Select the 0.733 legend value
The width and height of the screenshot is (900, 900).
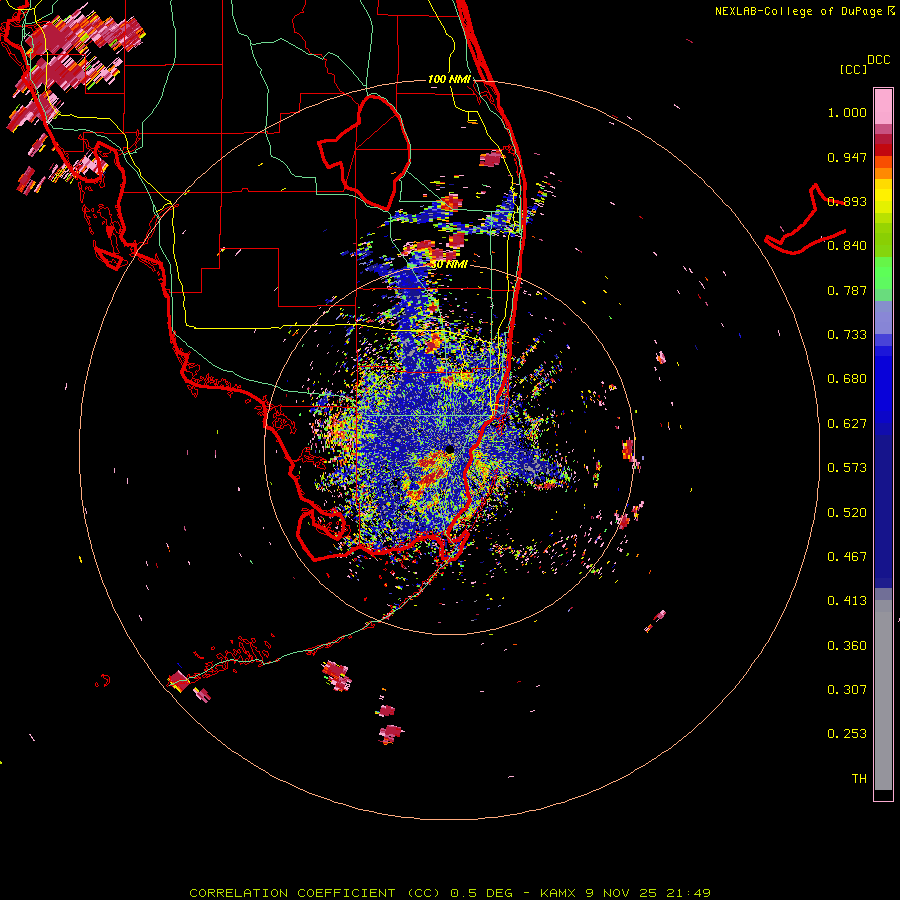pos(847,335)
